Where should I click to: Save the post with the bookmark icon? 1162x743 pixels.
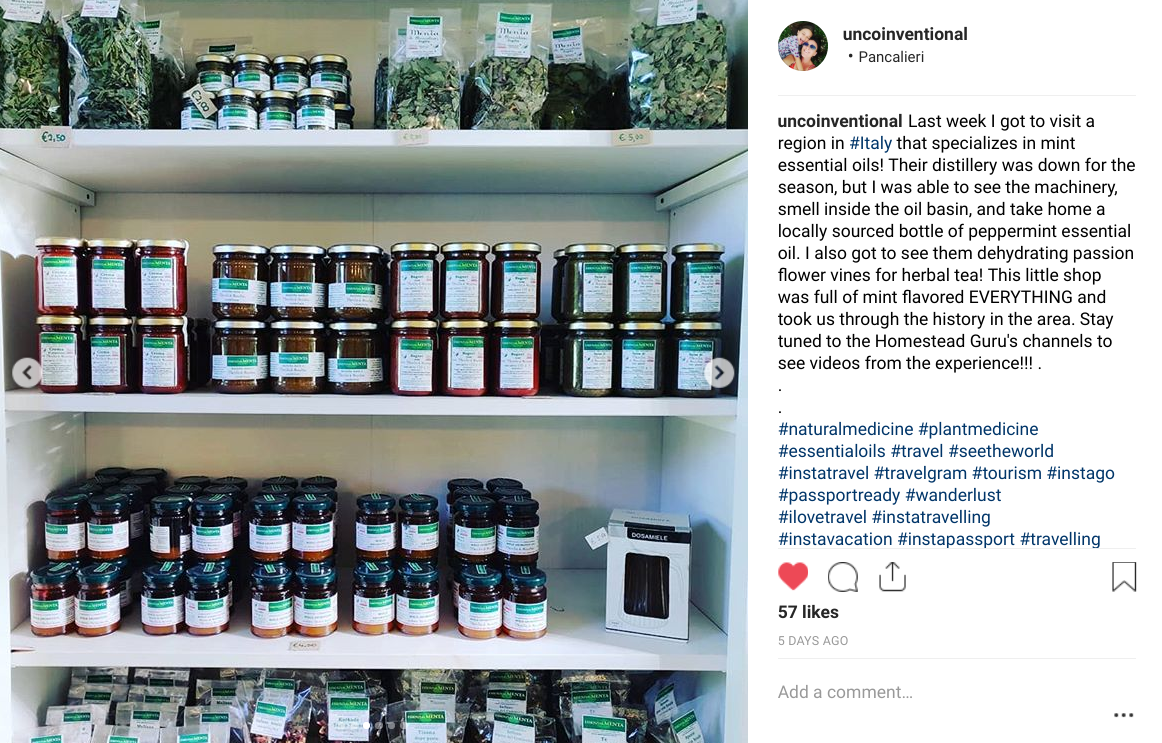point(1123,576)
